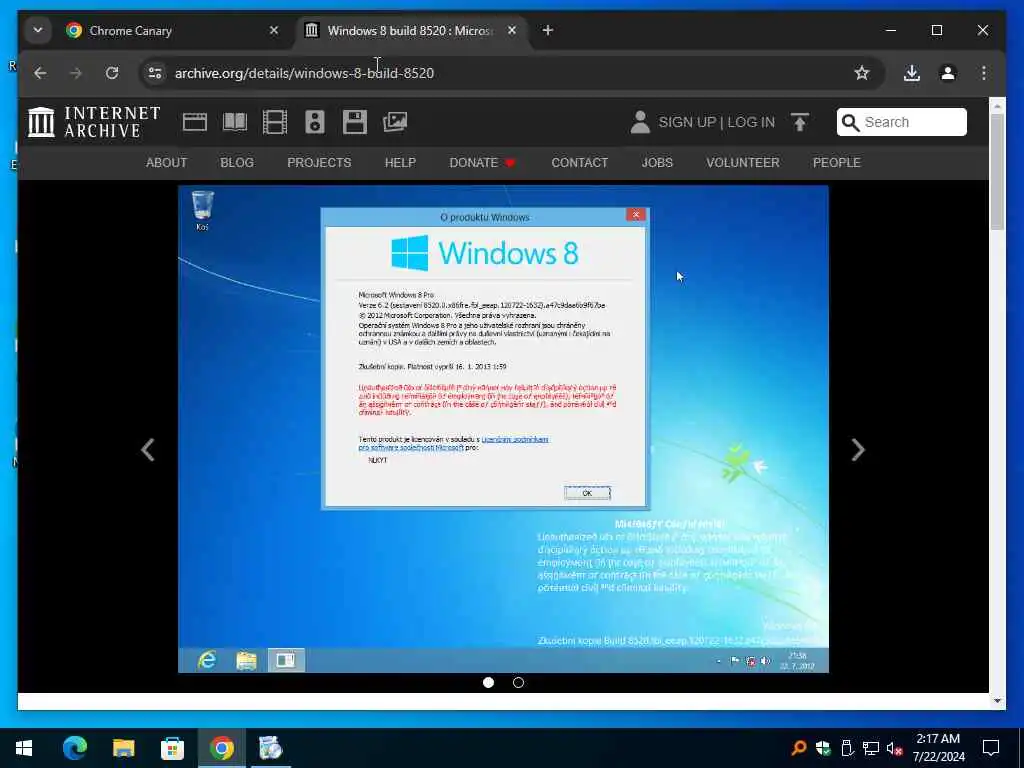
Task: Open the tab search dropdown arrow
Action: point(38,30)
